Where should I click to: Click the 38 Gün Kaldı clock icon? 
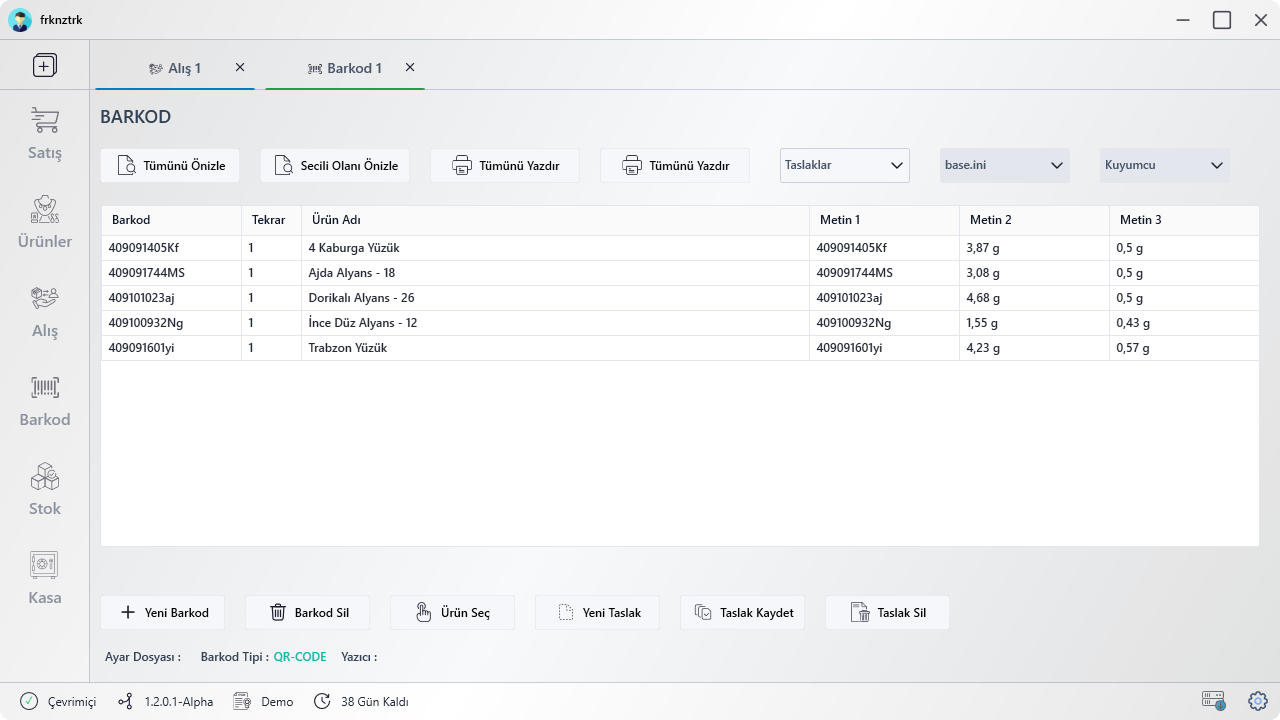pos(322,701)
